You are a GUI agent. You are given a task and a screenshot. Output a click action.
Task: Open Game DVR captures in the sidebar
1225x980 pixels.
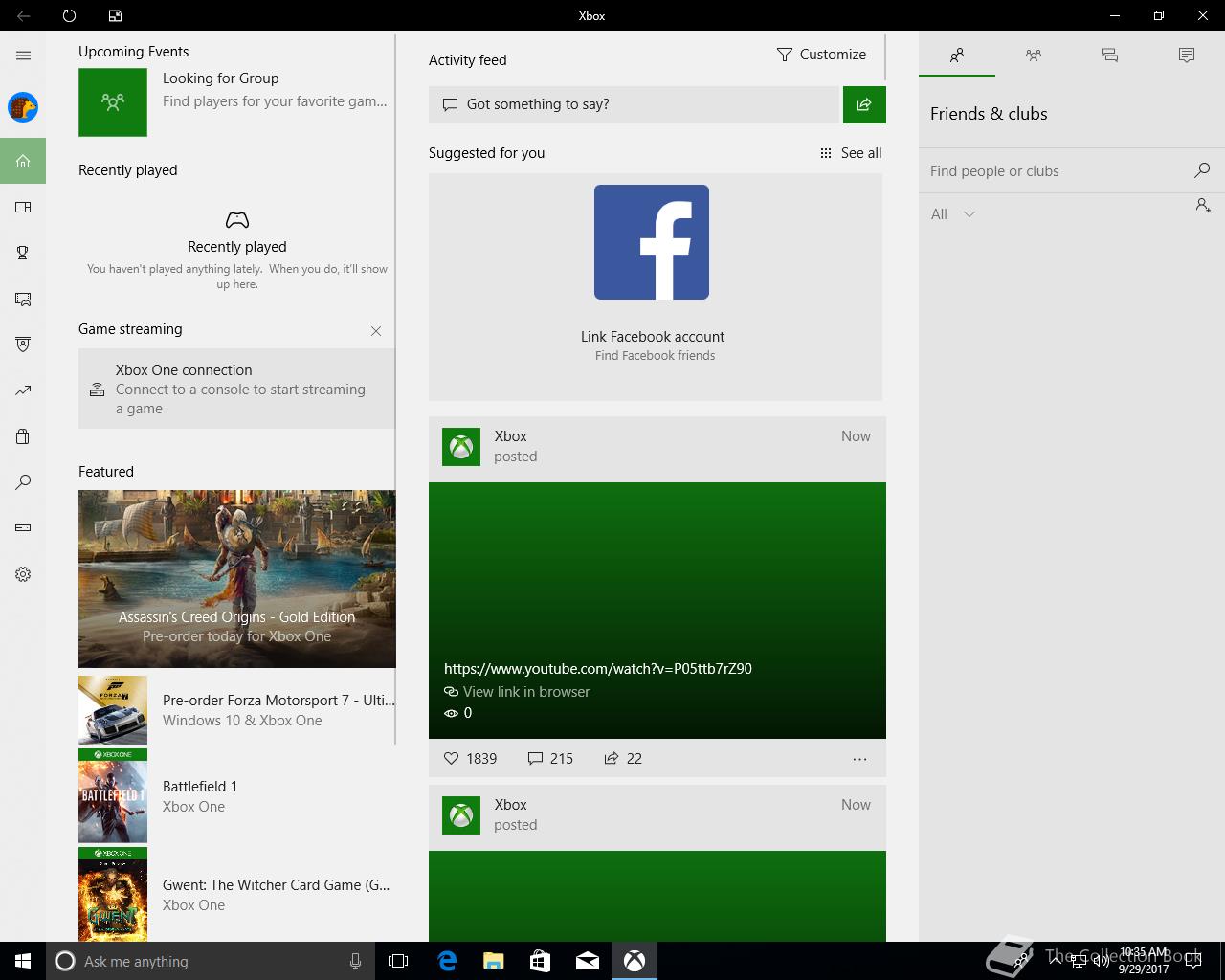pyautogui.click(x=23, y=299)
